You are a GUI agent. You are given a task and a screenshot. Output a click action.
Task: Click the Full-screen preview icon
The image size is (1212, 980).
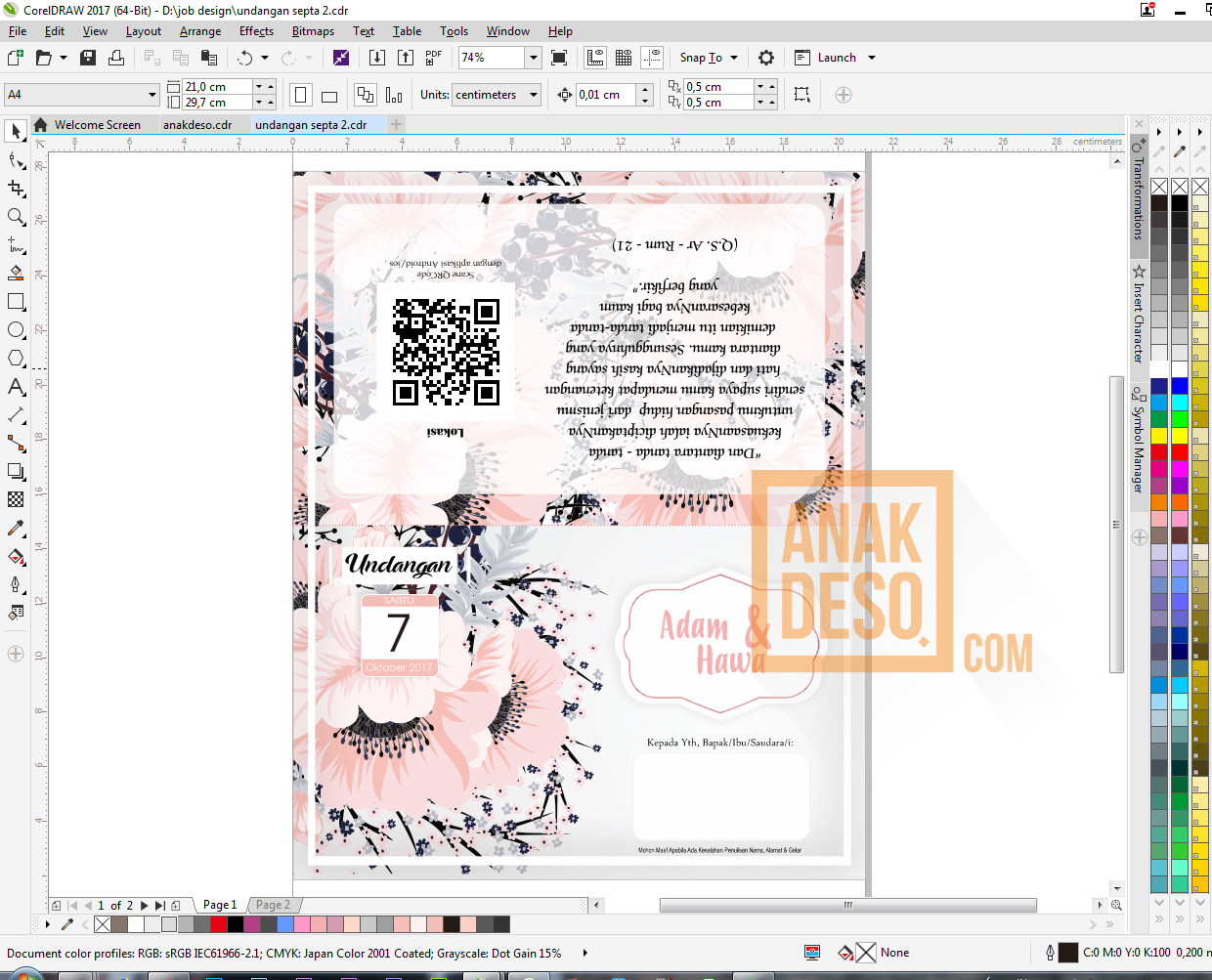pos(559,58)
